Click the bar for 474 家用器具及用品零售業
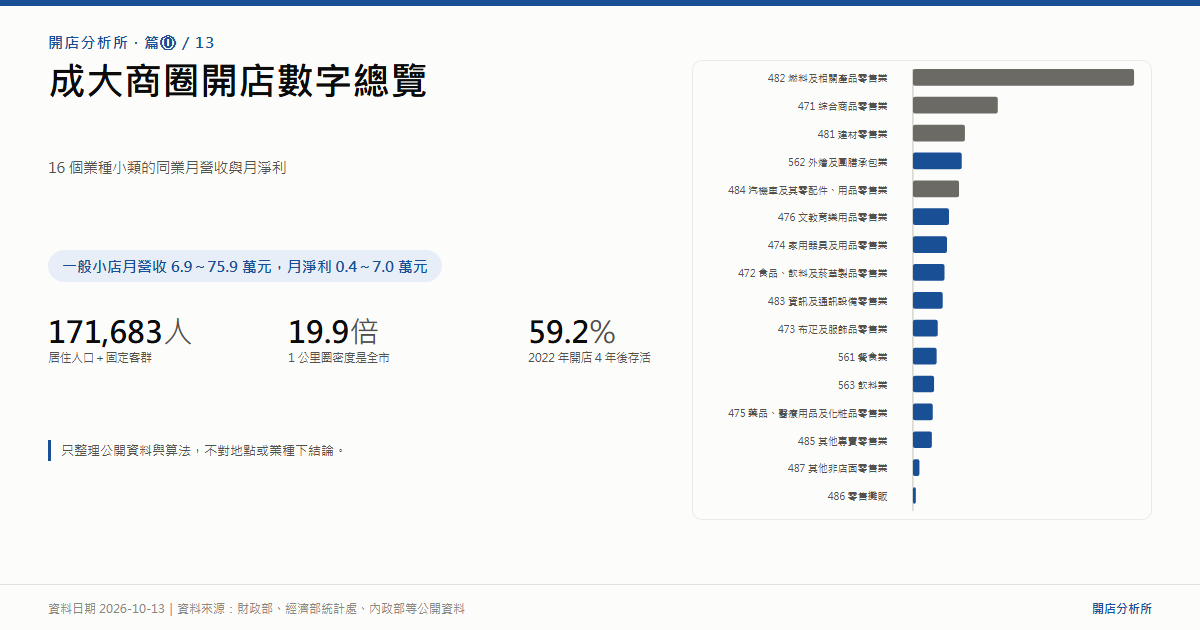Screen dimensions: 1200x630 930,245
